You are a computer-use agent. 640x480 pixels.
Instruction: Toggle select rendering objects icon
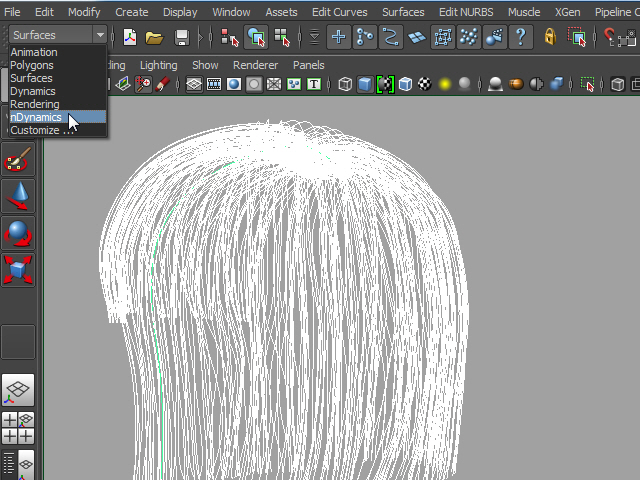click(x=495, y=37)
